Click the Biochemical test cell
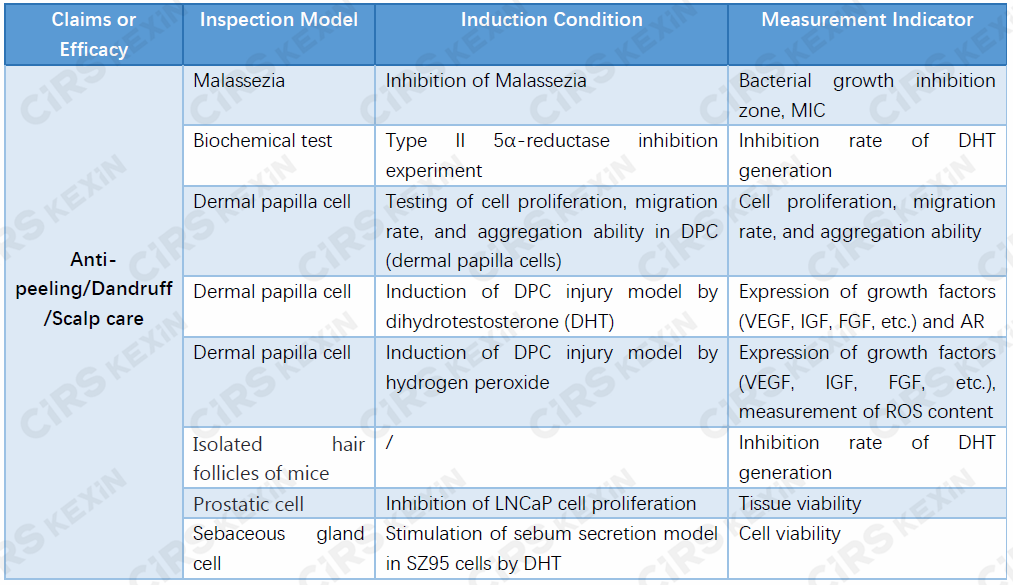 click(279, 155)
